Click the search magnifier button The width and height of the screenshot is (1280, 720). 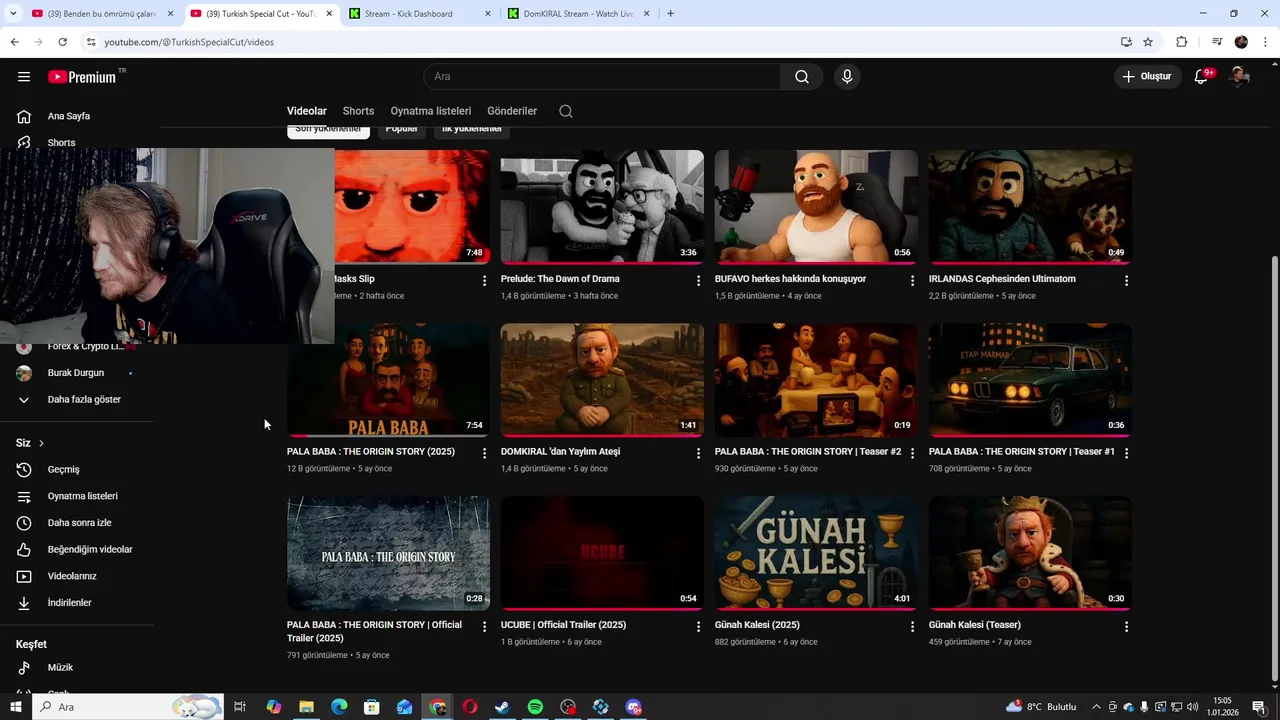point(802,77)
